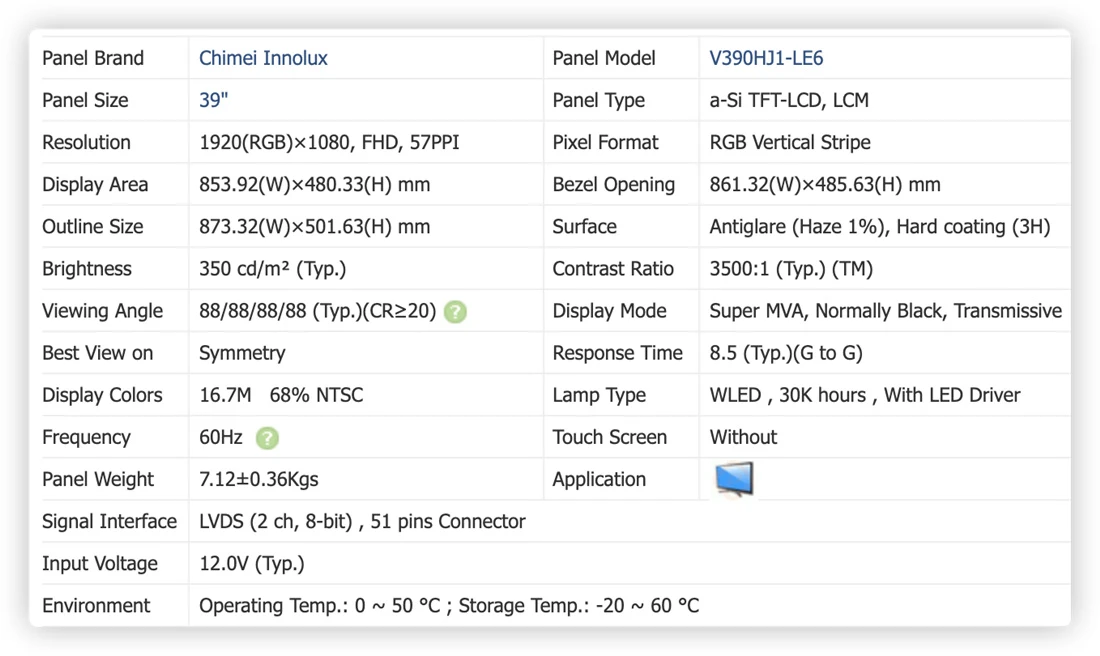Select the '88/88/88/88 (Typ.)(CR≥20)' viewing angle text
Image resolution: width=1100 pixels, height=656 pixels.
318,311
